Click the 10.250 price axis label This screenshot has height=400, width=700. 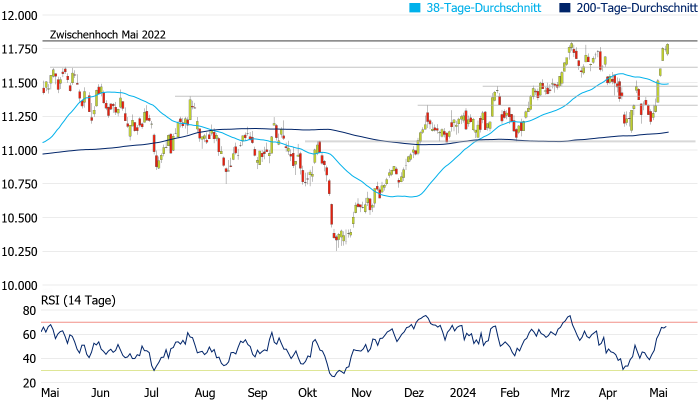19,252
